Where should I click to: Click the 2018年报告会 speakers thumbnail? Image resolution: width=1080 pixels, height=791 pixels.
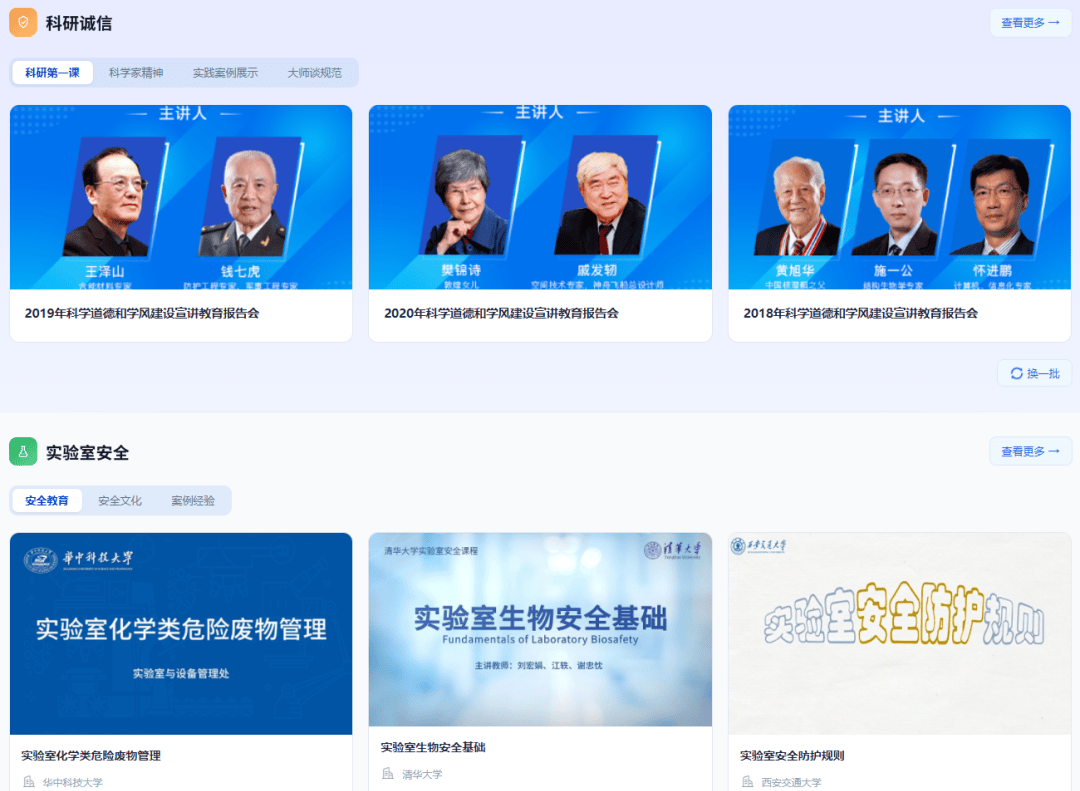(x=898, y=196)
